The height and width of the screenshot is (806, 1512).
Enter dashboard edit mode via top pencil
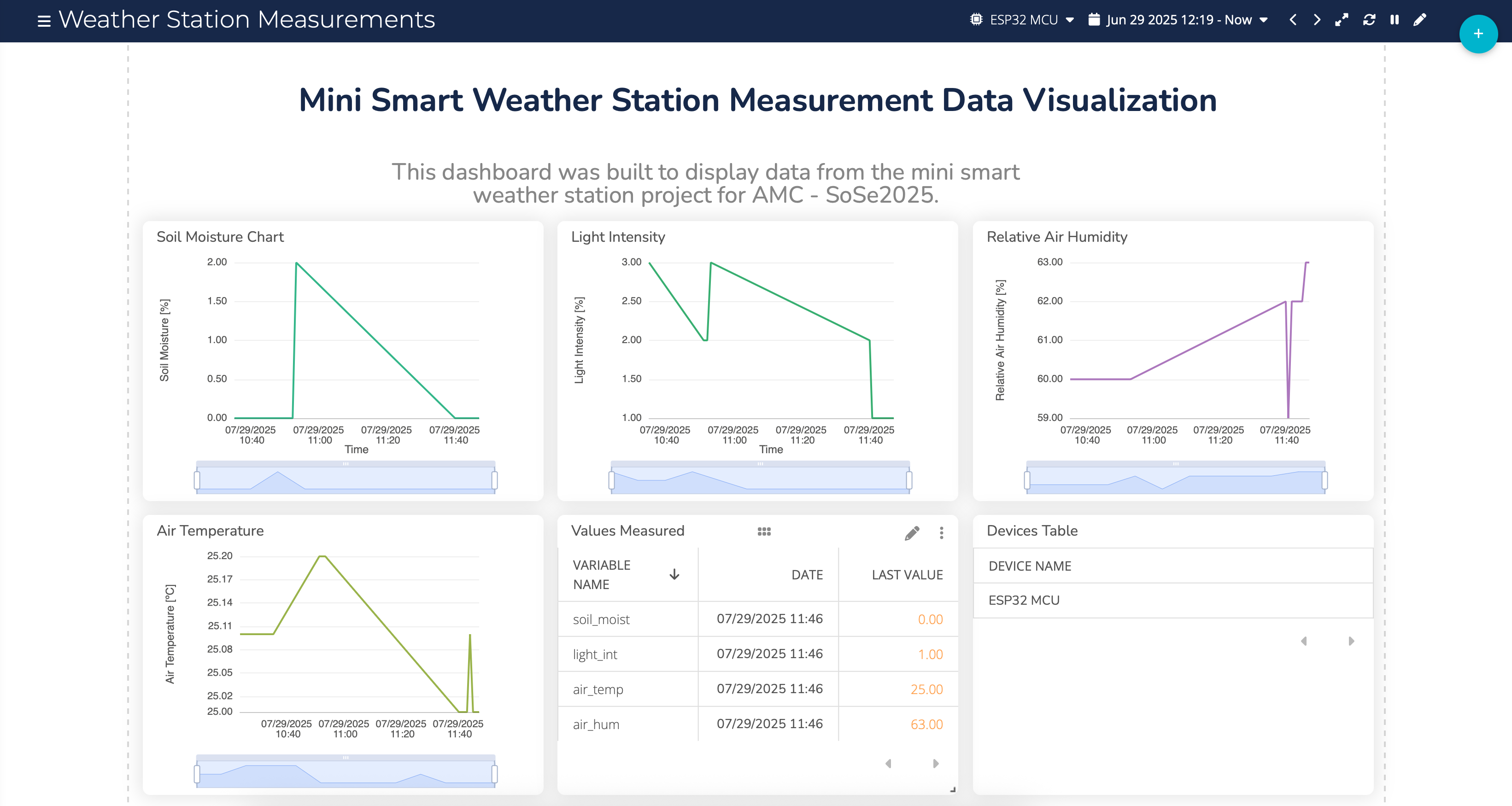coord(1419,20)
